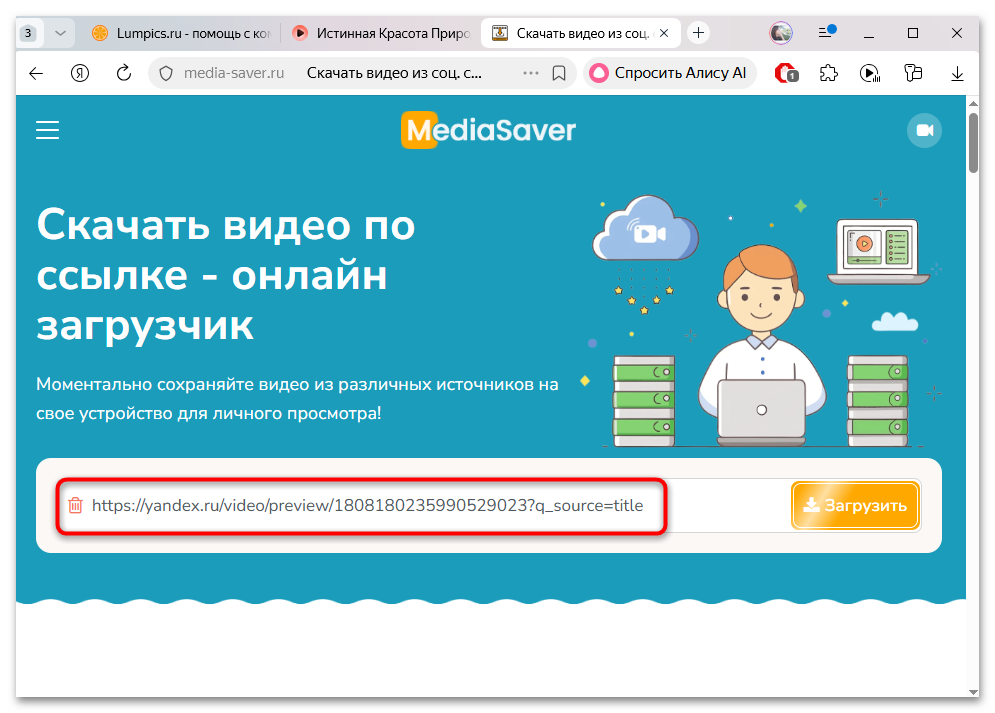This screenshot has width=995, height=713.
Task: Open the MediaSaver hamburger menu
Action: pos(48,130)
